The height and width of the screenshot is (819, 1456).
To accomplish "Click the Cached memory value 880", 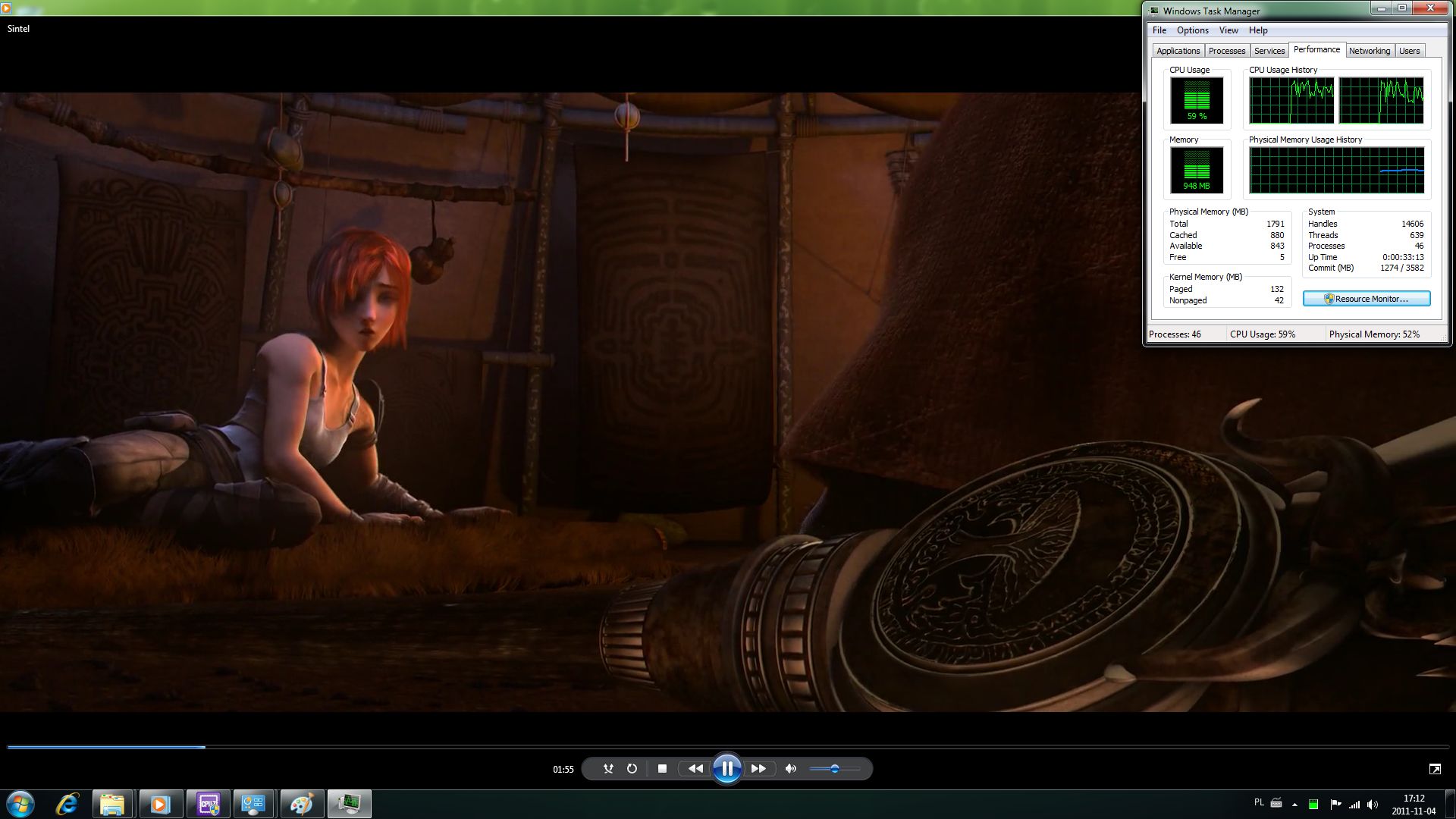I will 1278,235.
